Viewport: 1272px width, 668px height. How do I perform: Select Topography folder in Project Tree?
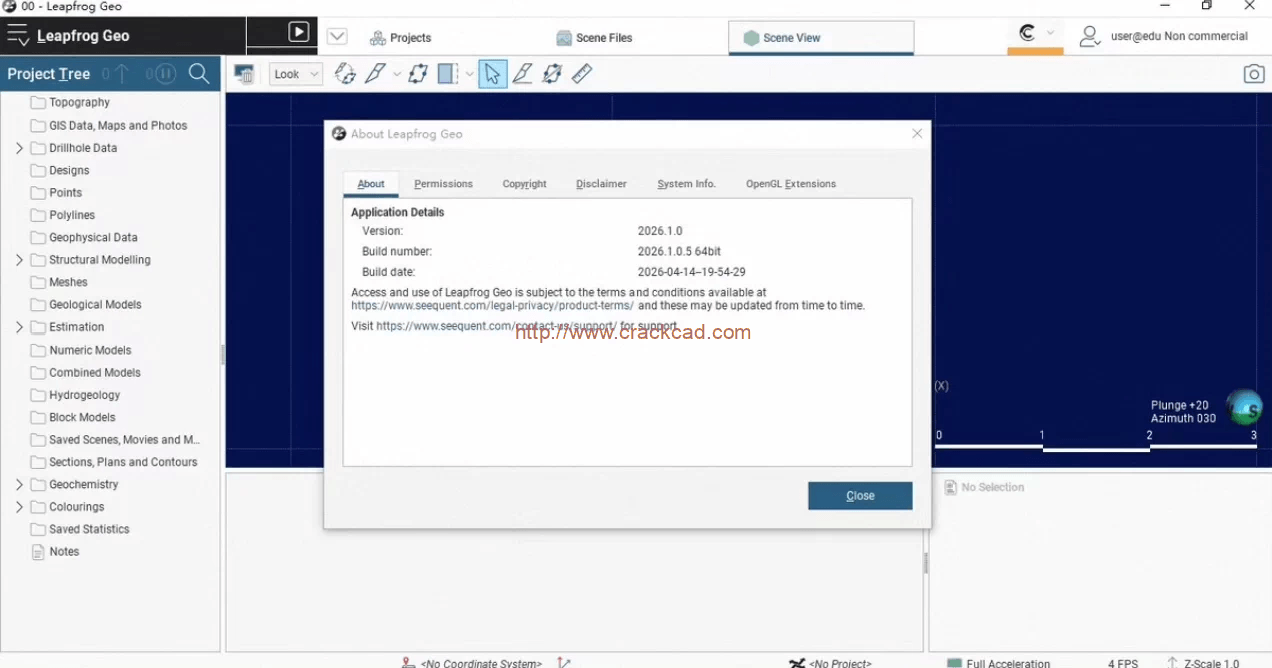[79, 103]
